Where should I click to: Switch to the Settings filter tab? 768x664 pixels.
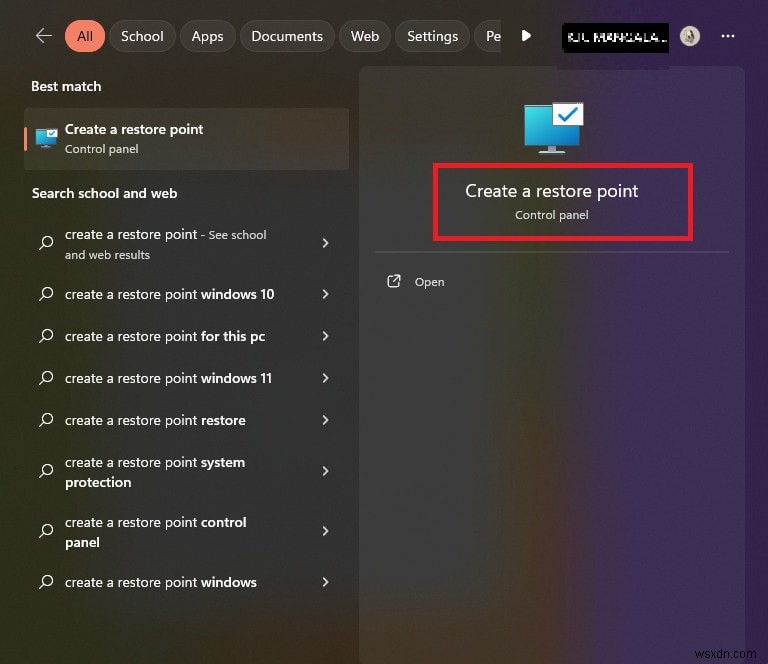[432, 36]
